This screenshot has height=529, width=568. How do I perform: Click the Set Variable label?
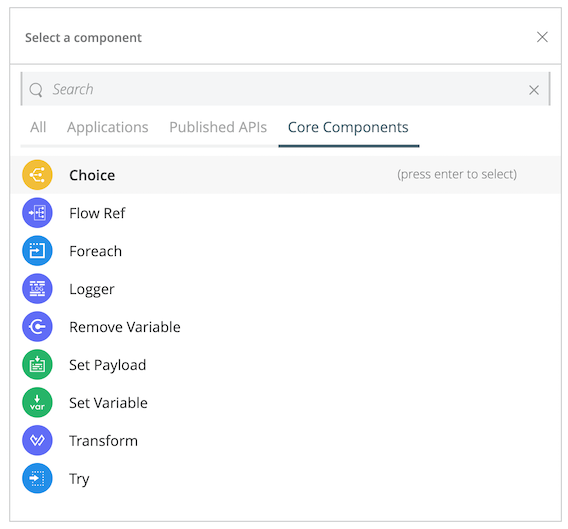108,403
